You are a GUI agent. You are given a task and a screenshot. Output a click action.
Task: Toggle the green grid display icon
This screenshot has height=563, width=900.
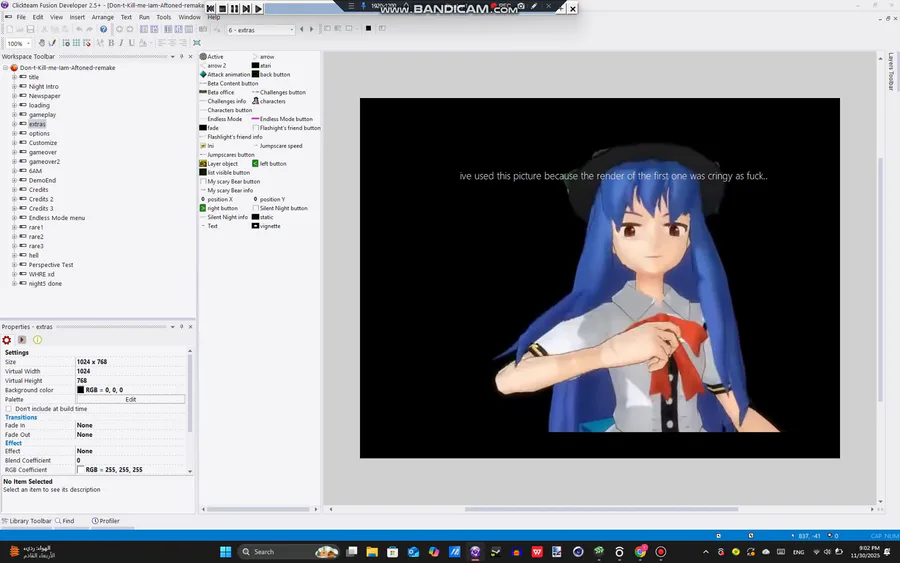(x=76, y=43)
